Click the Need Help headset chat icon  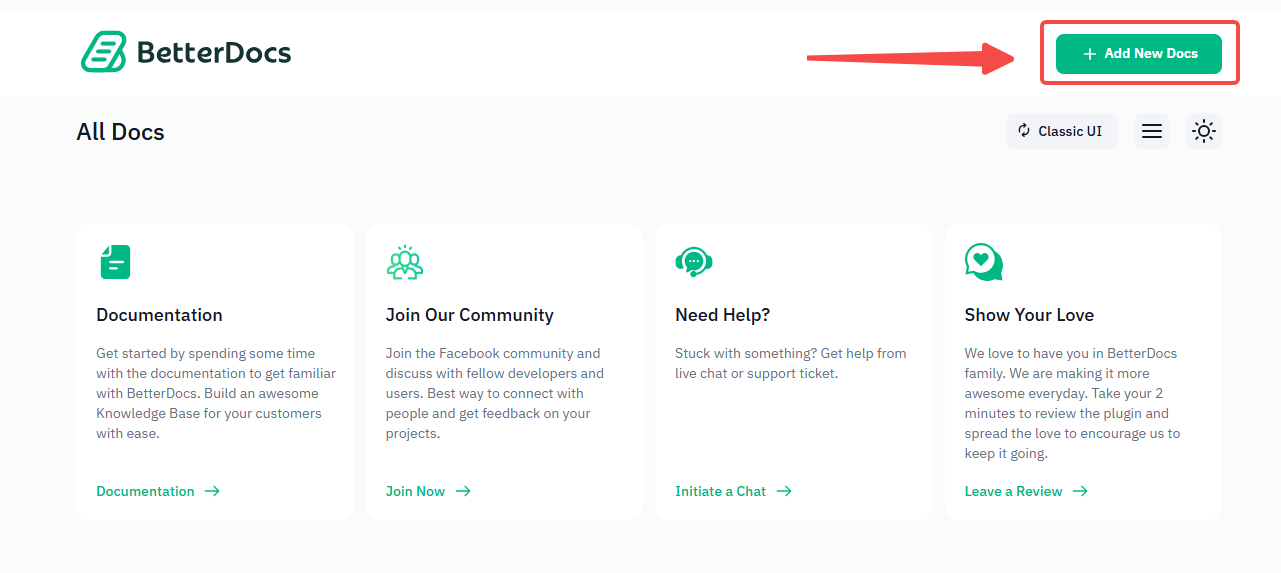[694, 262]
